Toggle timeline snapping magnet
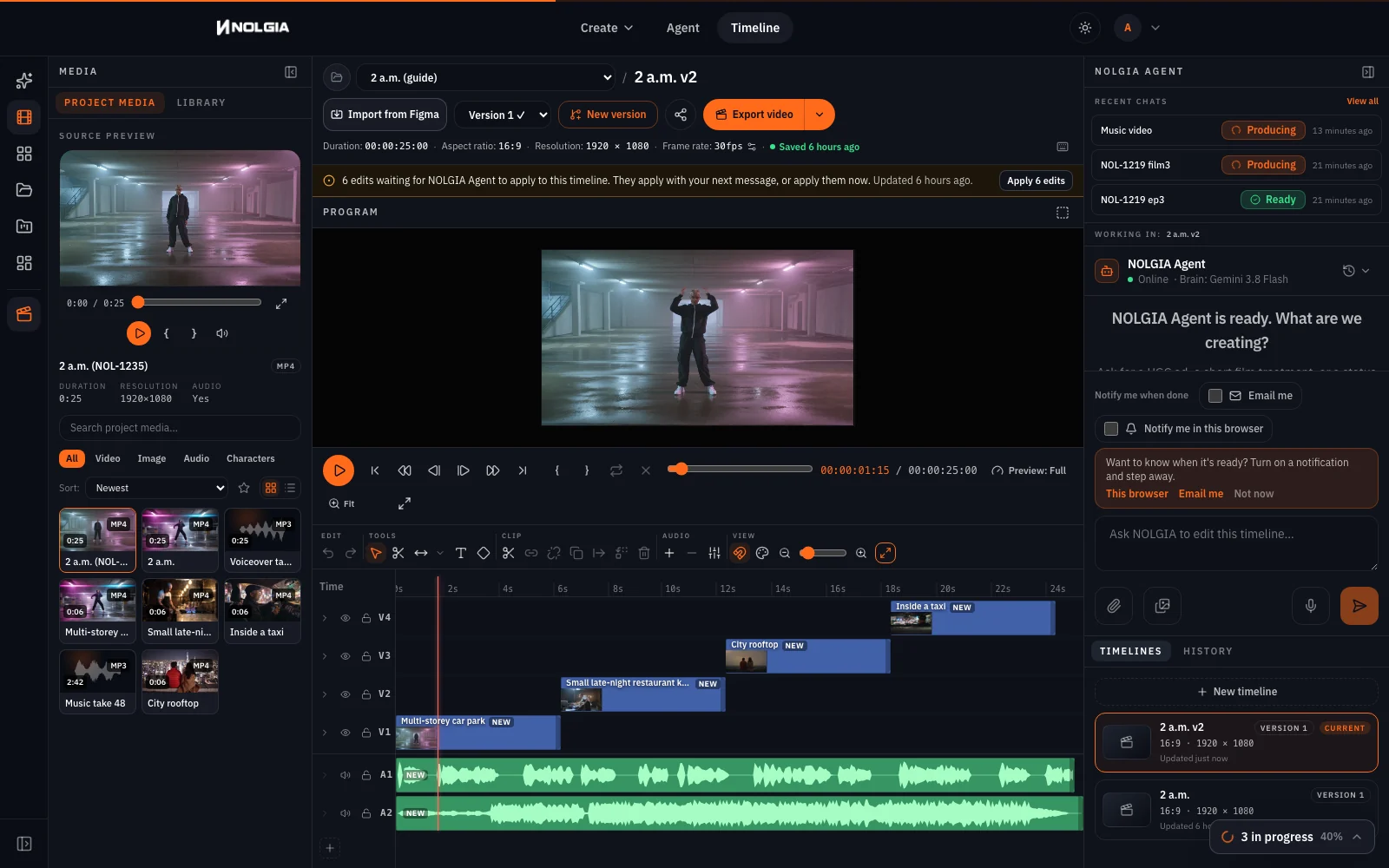 (x=740, y=553)
